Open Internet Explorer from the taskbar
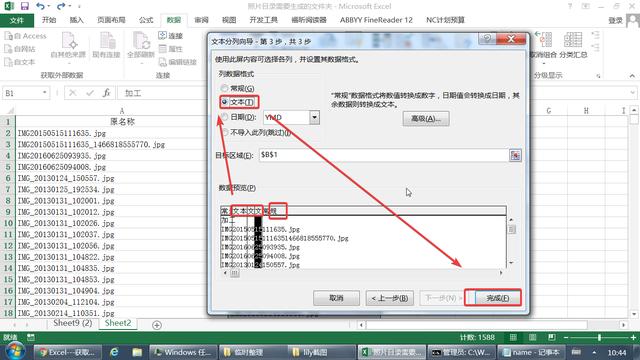The height and width of the screenshot is (360, 640). (x=114, y=352)
